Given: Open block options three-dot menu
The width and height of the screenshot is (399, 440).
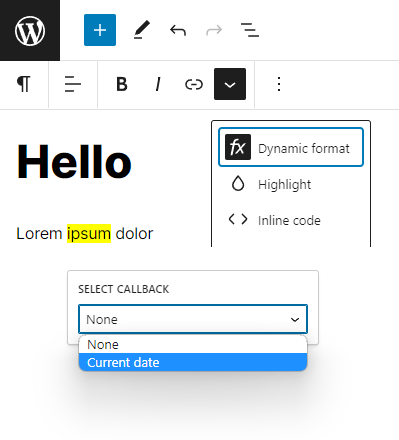Looking at the screenshot, I should [279, 84].
